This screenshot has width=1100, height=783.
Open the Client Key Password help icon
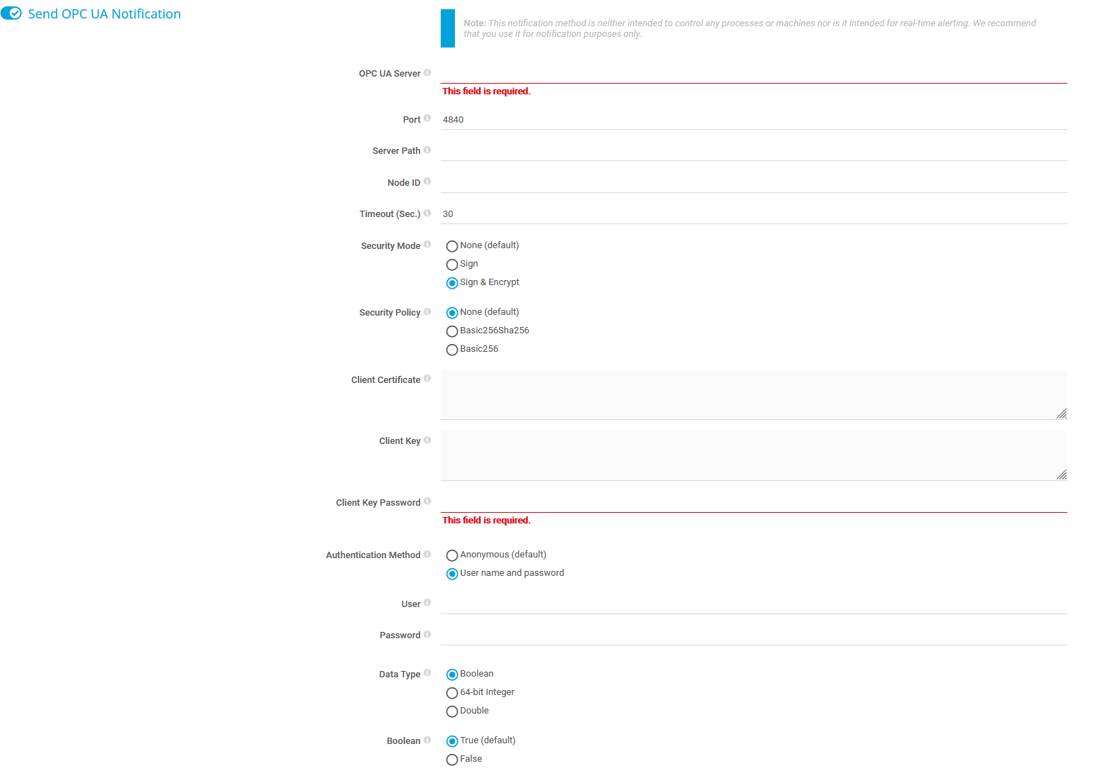(x=427, y=500)
